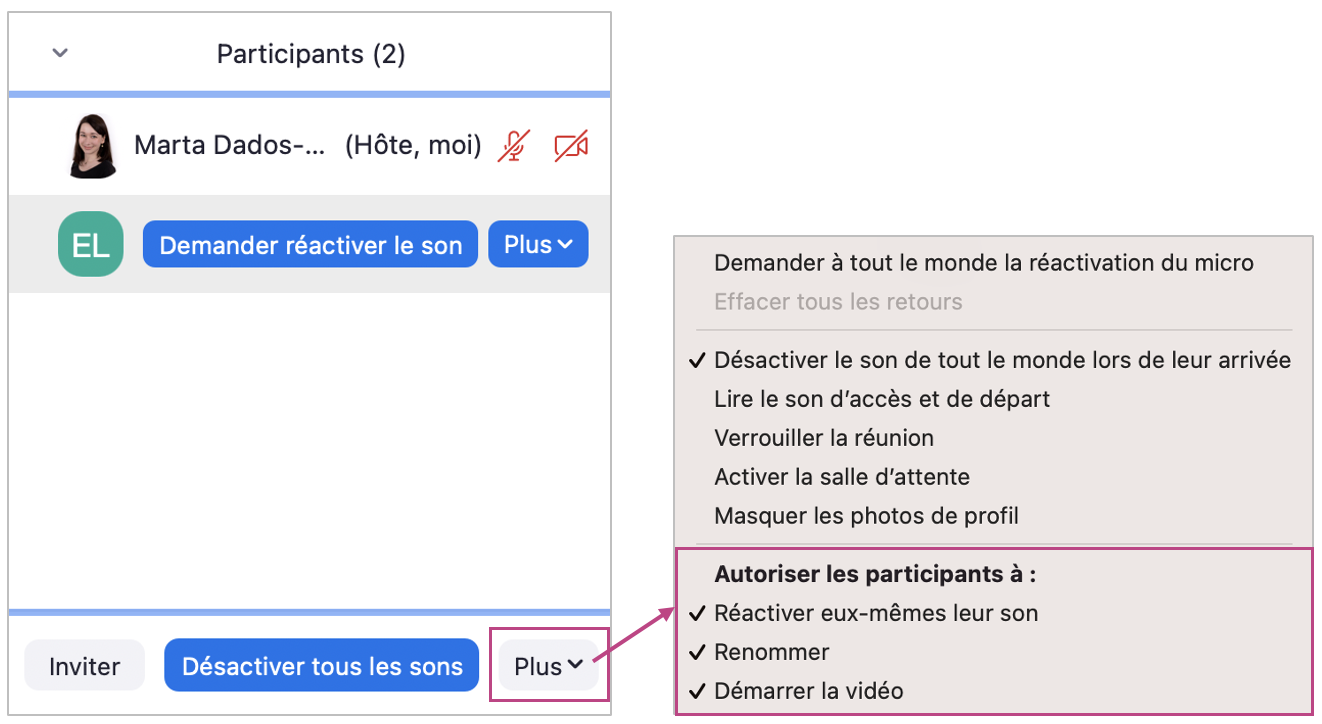Toggle Réactiver eux-mêmes leur son permission
The width and height of the screenshot is (1322, 724).
coord(875,613)
